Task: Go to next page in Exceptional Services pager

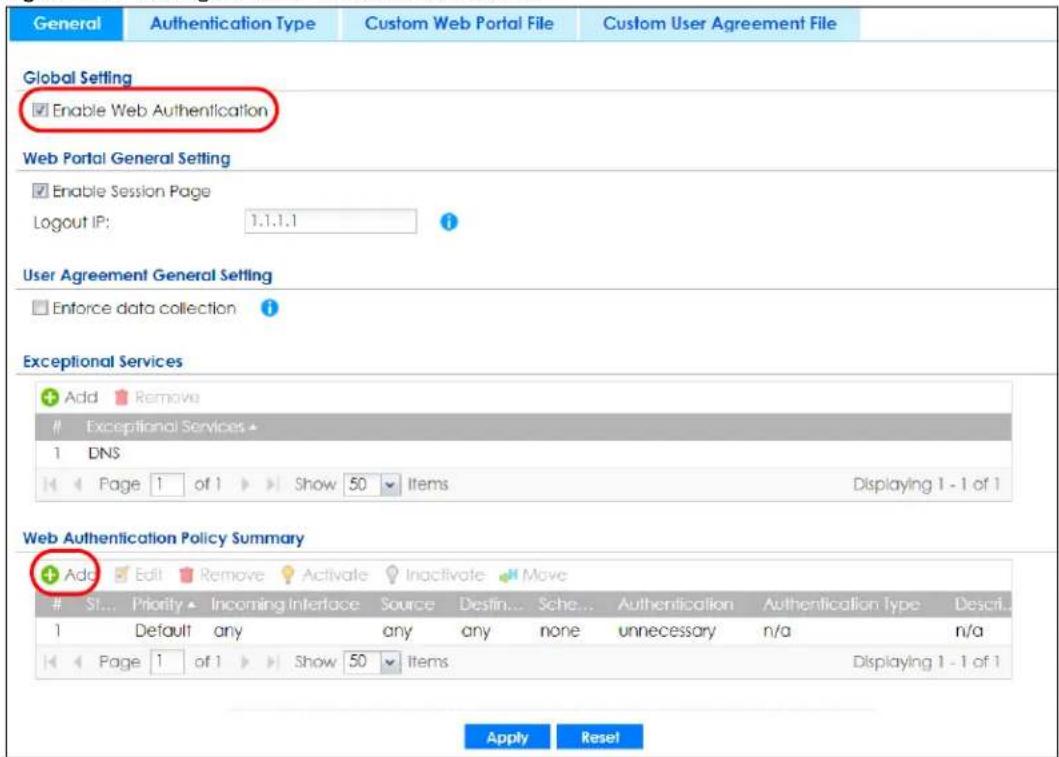Action: tap(245, 484)
